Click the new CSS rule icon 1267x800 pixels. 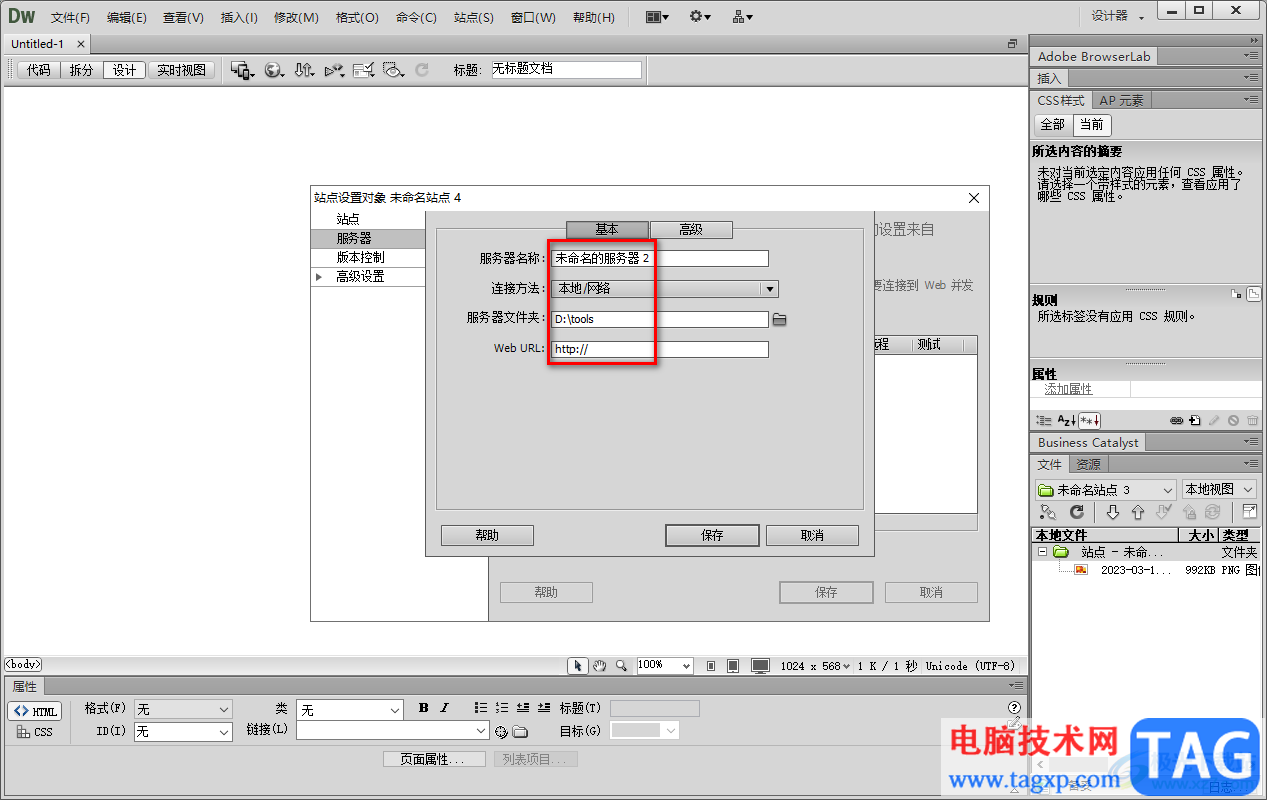pyautogui.click(x=1196, y=421)
